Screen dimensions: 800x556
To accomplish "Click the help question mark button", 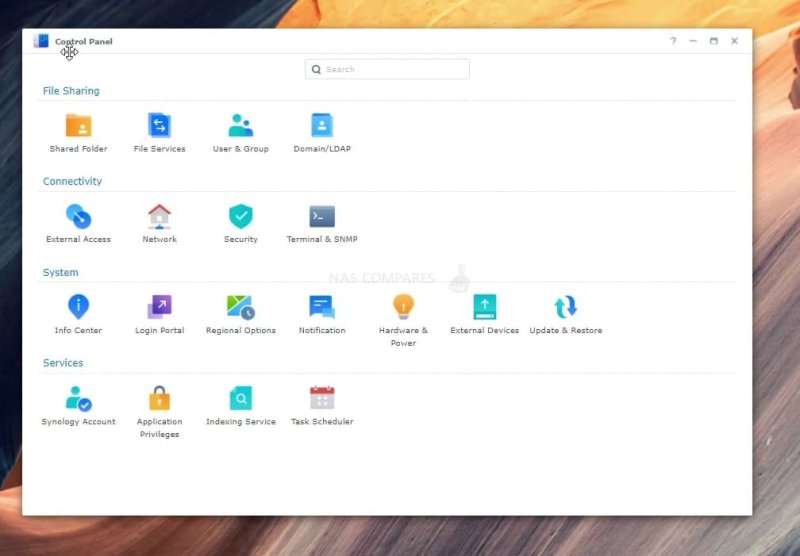I will (673, 41).
